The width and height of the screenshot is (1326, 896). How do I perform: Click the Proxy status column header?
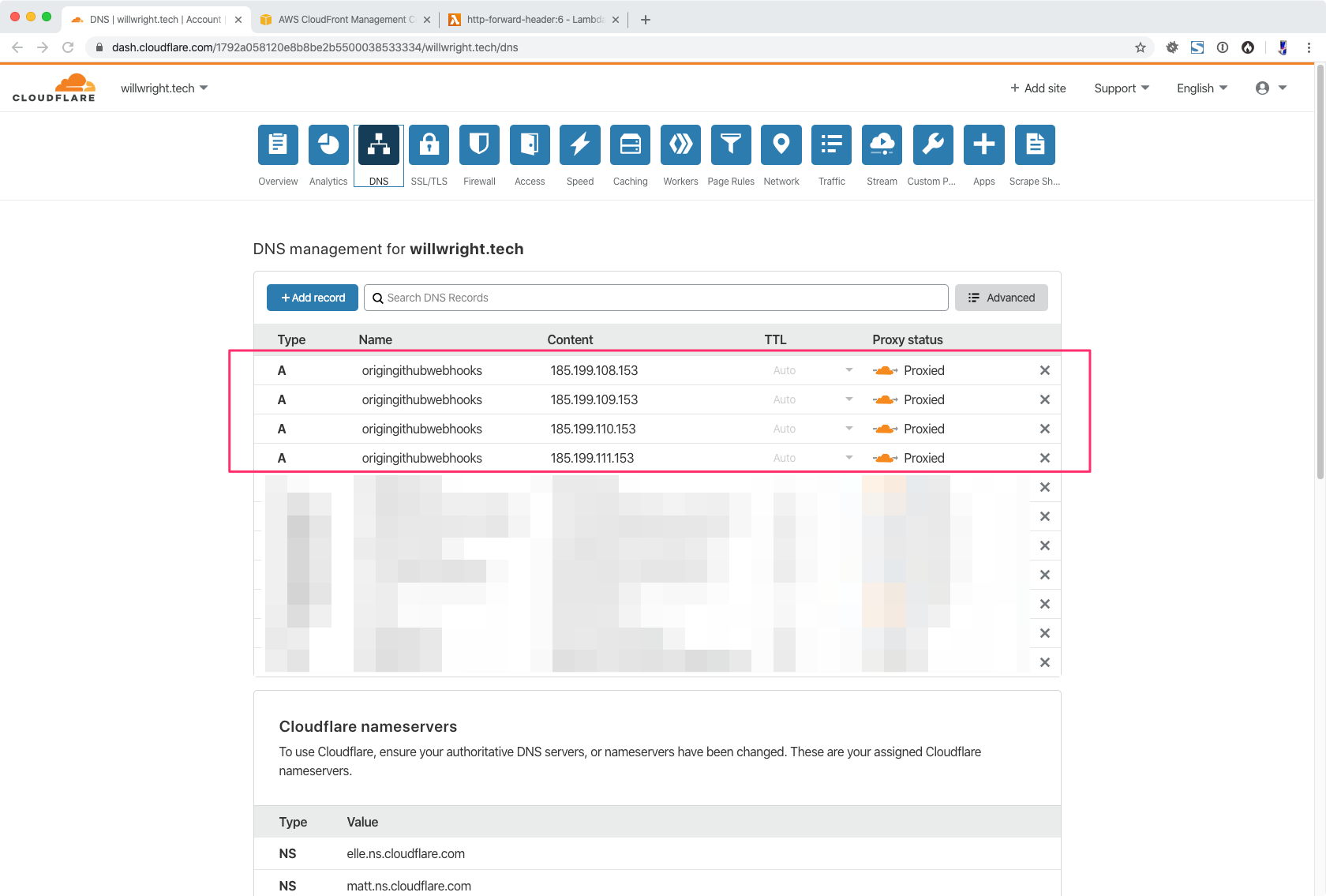pos(908,339)
